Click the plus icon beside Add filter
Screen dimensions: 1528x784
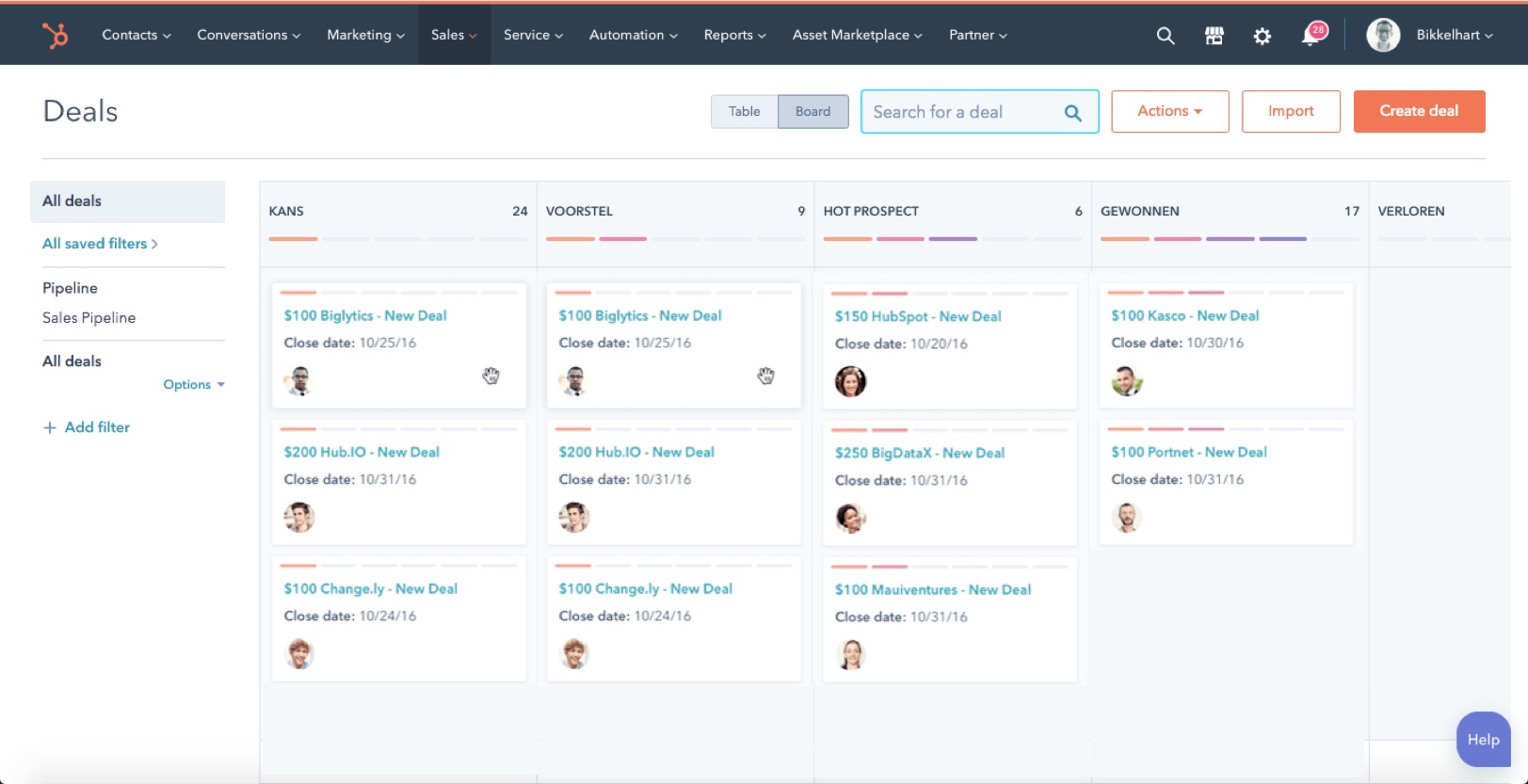(x=50, y=427)
